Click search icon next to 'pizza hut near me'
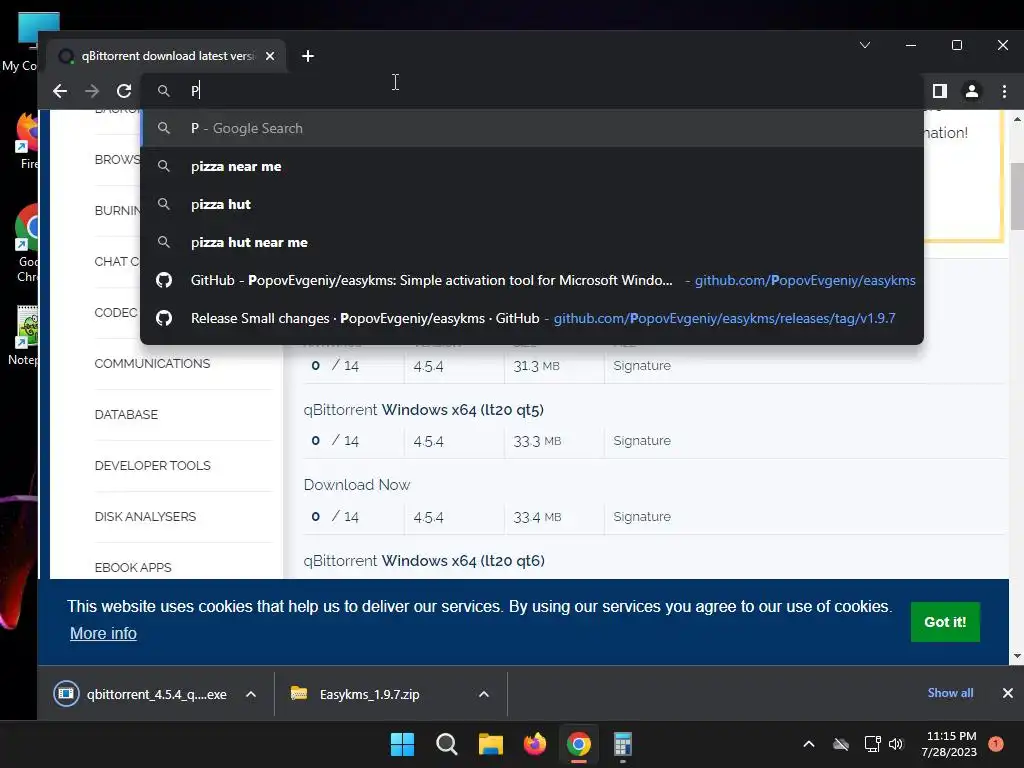Viewport: 1024px width, 768px height. (x=164, y=242)
